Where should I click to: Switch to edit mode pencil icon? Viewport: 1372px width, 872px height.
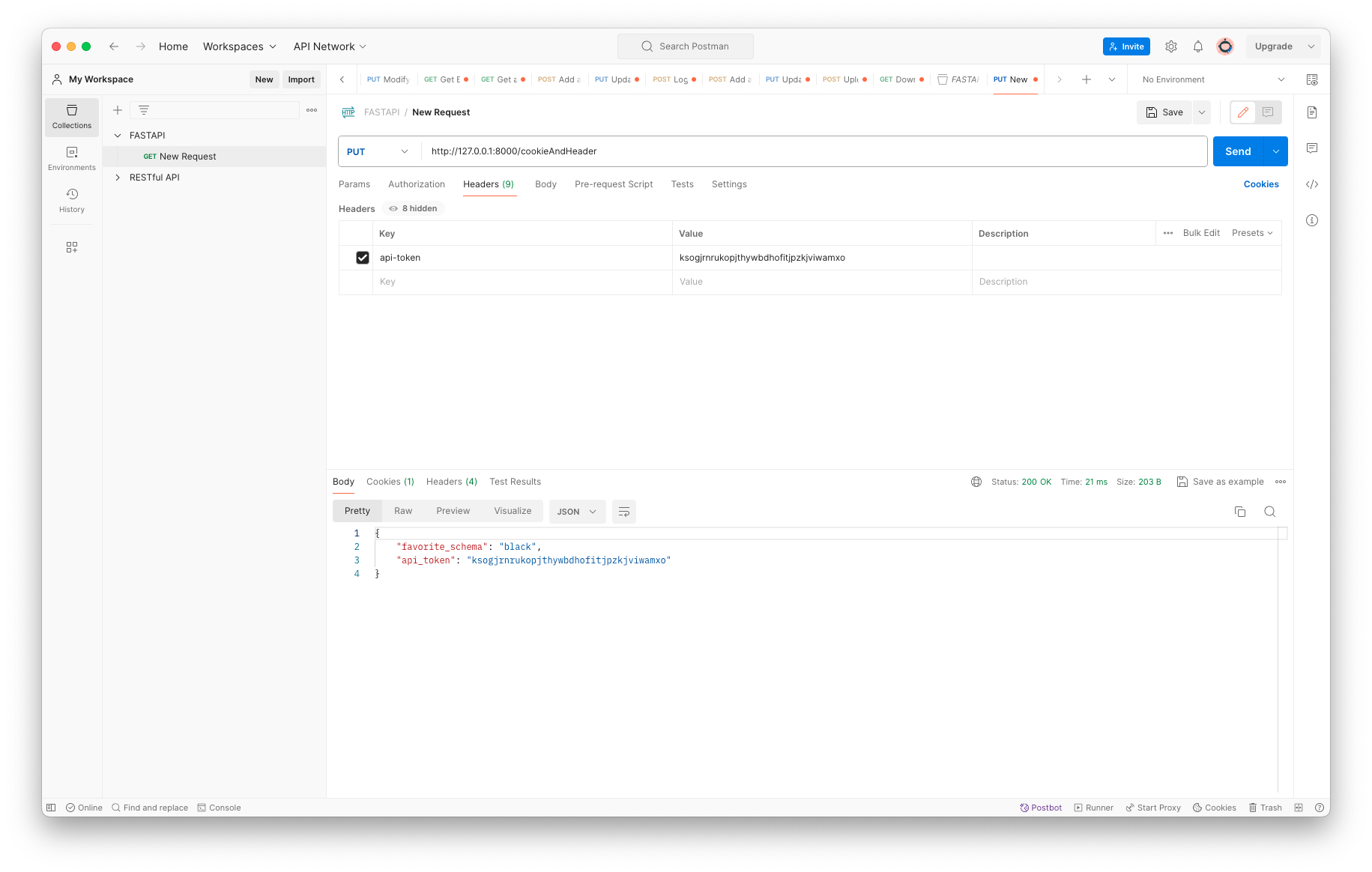pyautogui.click(x=1243, y=112)
